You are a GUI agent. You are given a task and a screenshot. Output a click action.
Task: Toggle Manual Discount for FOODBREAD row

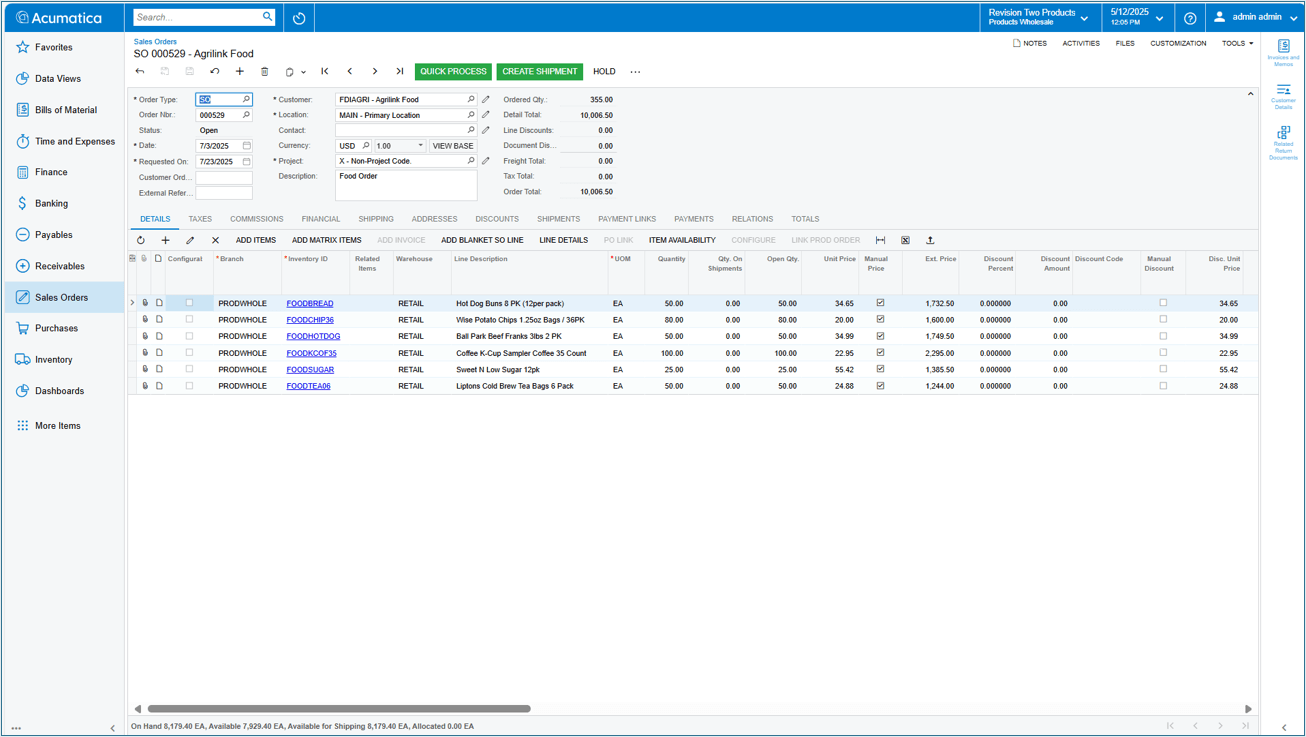tap(1163, 303)
